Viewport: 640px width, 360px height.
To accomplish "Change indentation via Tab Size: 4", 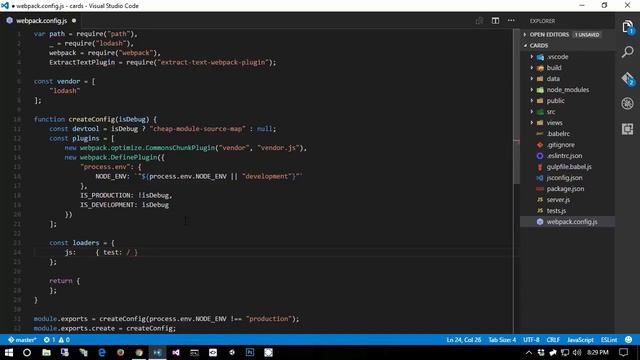I will [502, 340].
